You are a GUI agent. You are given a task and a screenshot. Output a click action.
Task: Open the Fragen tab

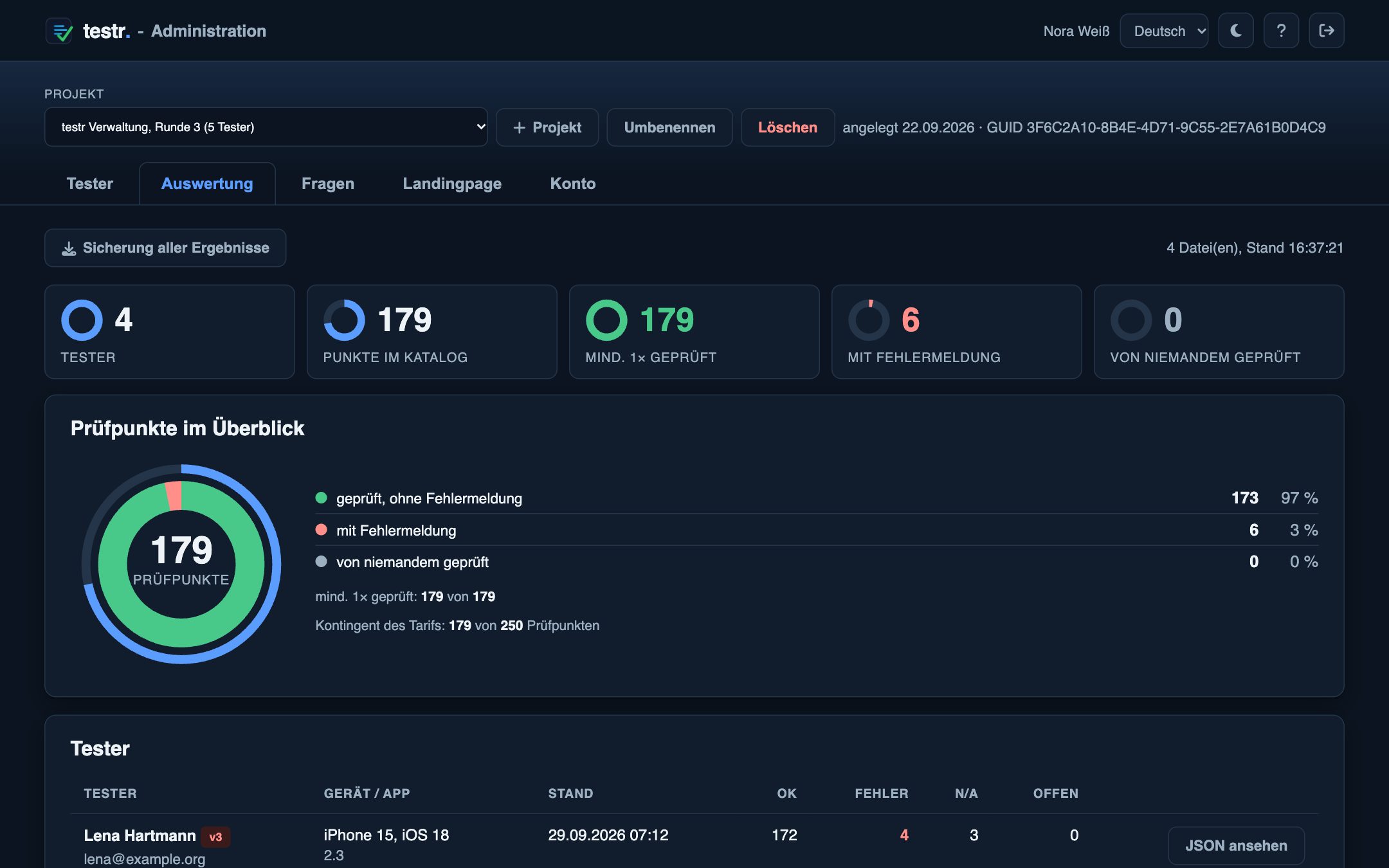tap(328, 184)
